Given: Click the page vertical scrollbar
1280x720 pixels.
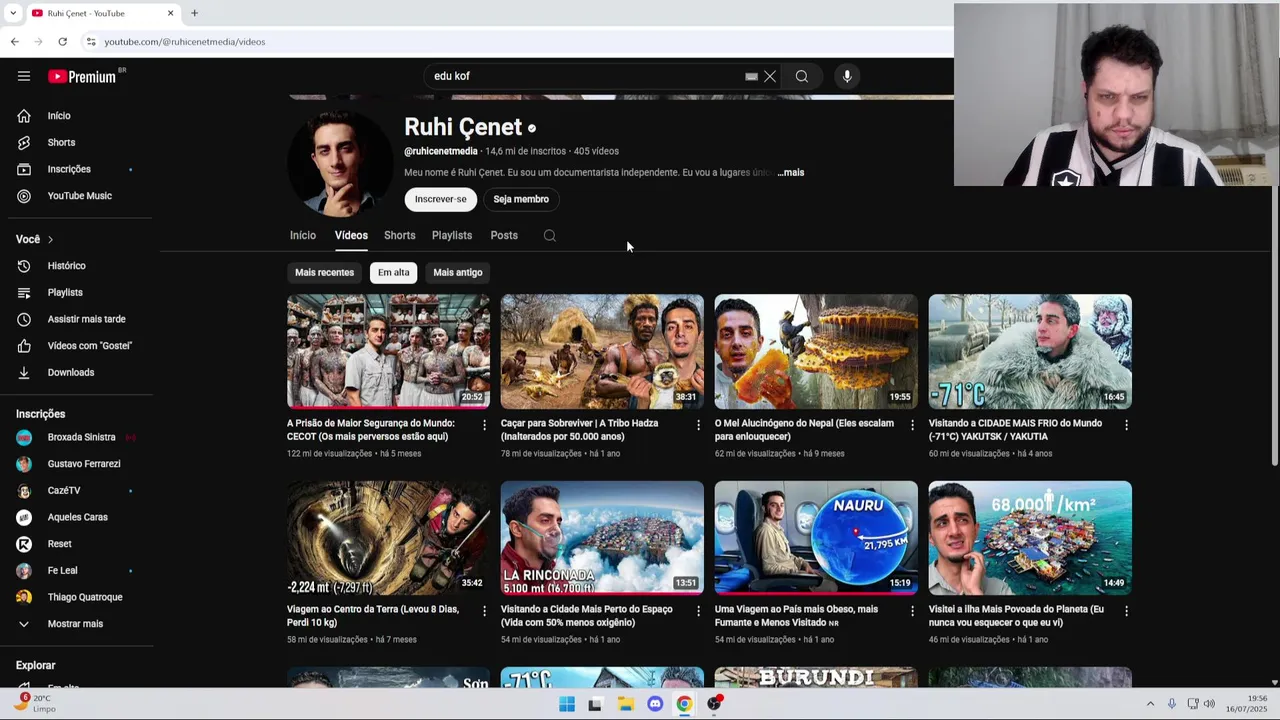Looking at the screenshot, I should click(1274, 325).
